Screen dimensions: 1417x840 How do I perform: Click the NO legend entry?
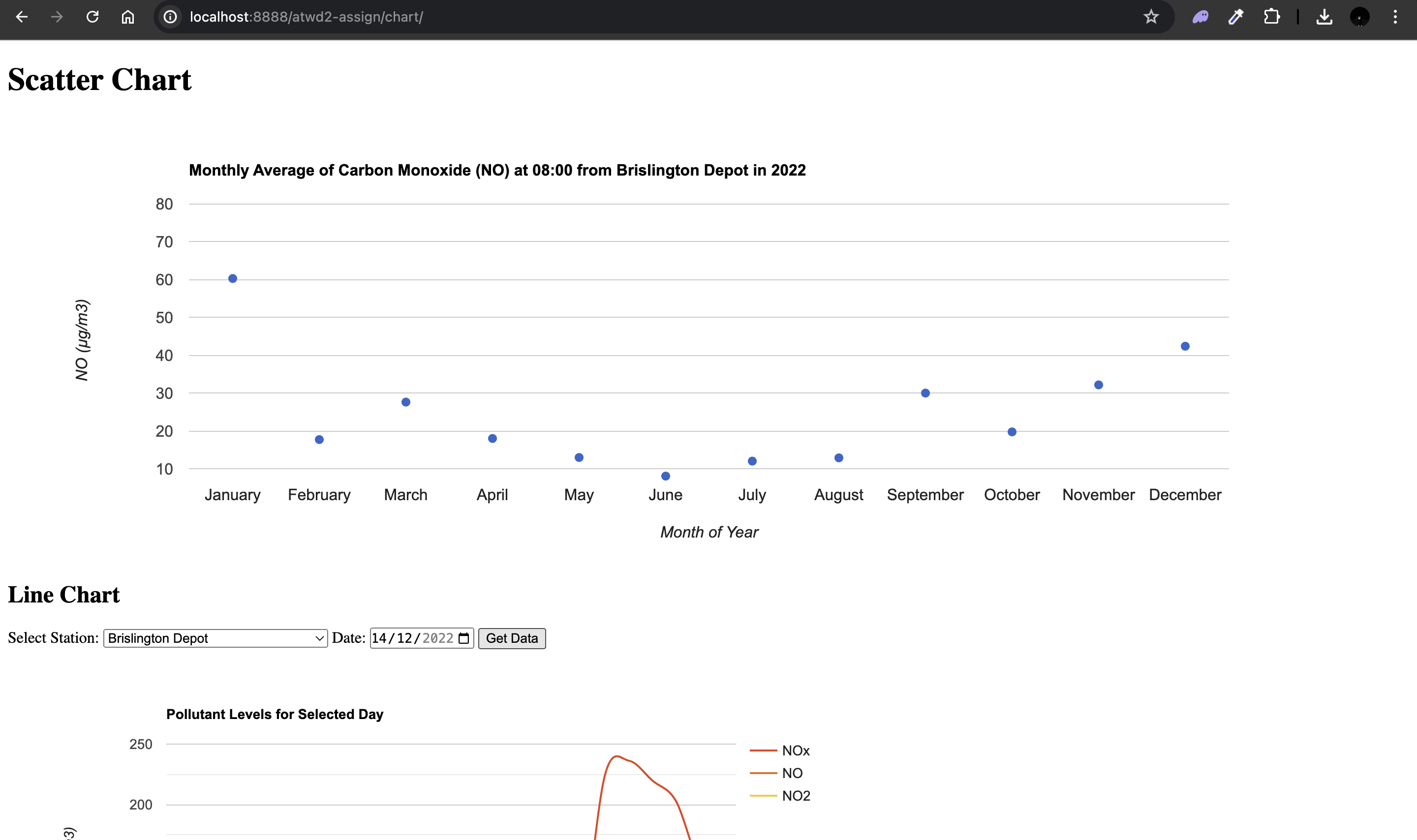776,773
